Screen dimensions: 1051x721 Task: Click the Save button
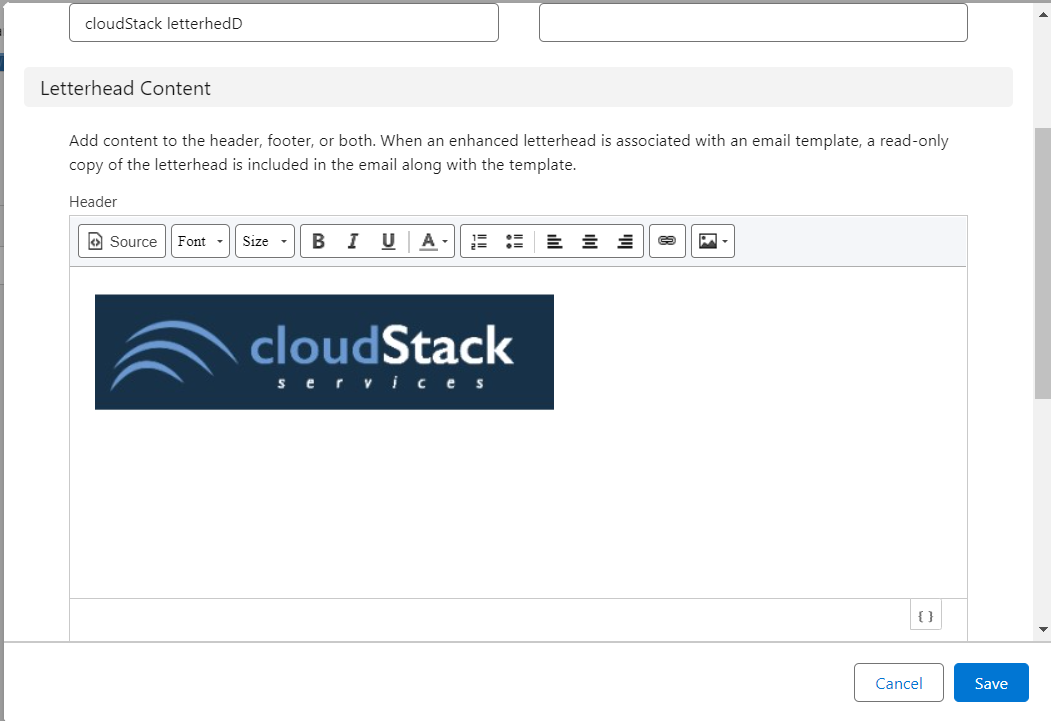click(991, 683)
